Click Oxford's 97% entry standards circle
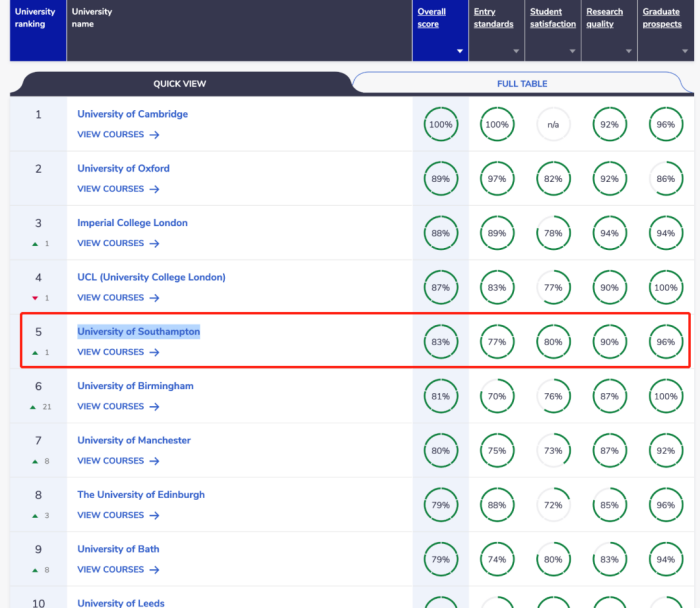700x608 pixels. click(x=497, y=179)
